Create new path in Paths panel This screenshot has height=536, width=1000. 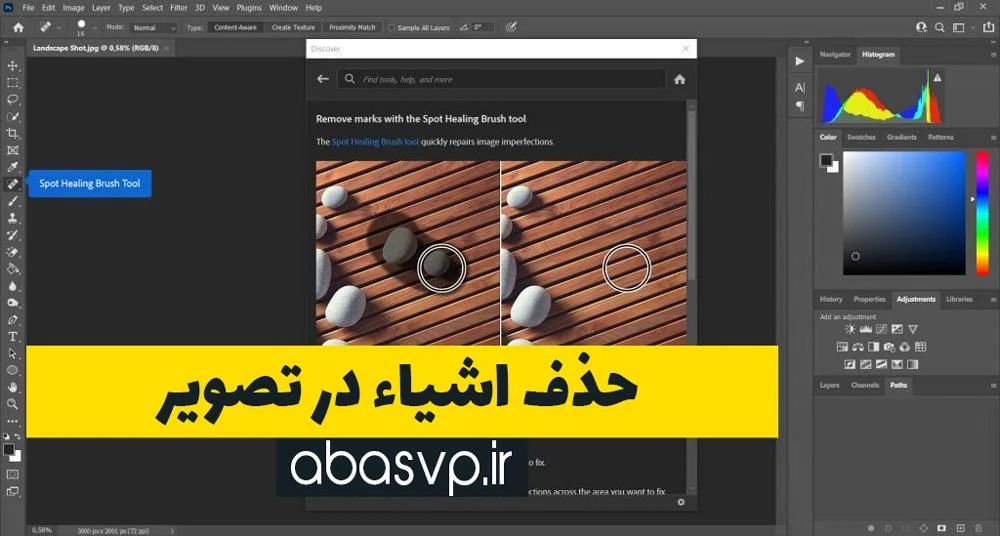coord(960,528)
